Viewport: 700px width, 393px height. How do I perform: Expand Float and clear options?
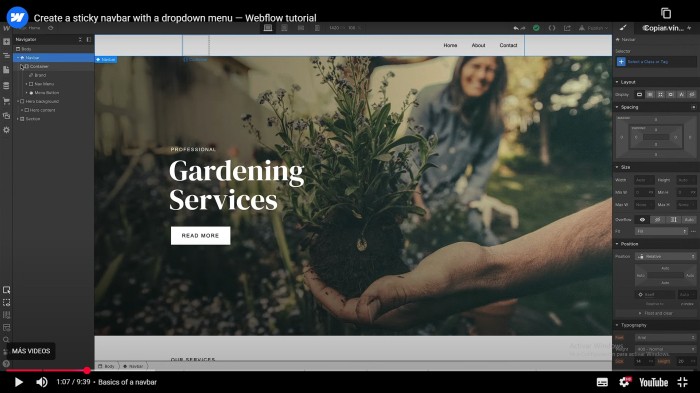pos(655,314)
